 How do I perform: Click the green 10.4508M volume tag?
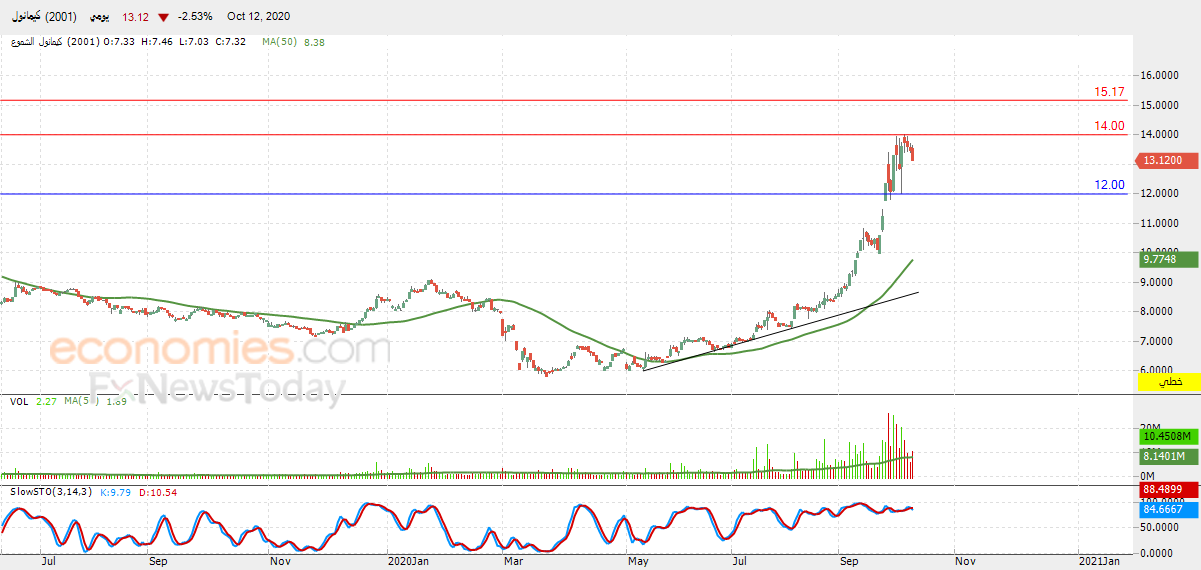(1165, 436)
